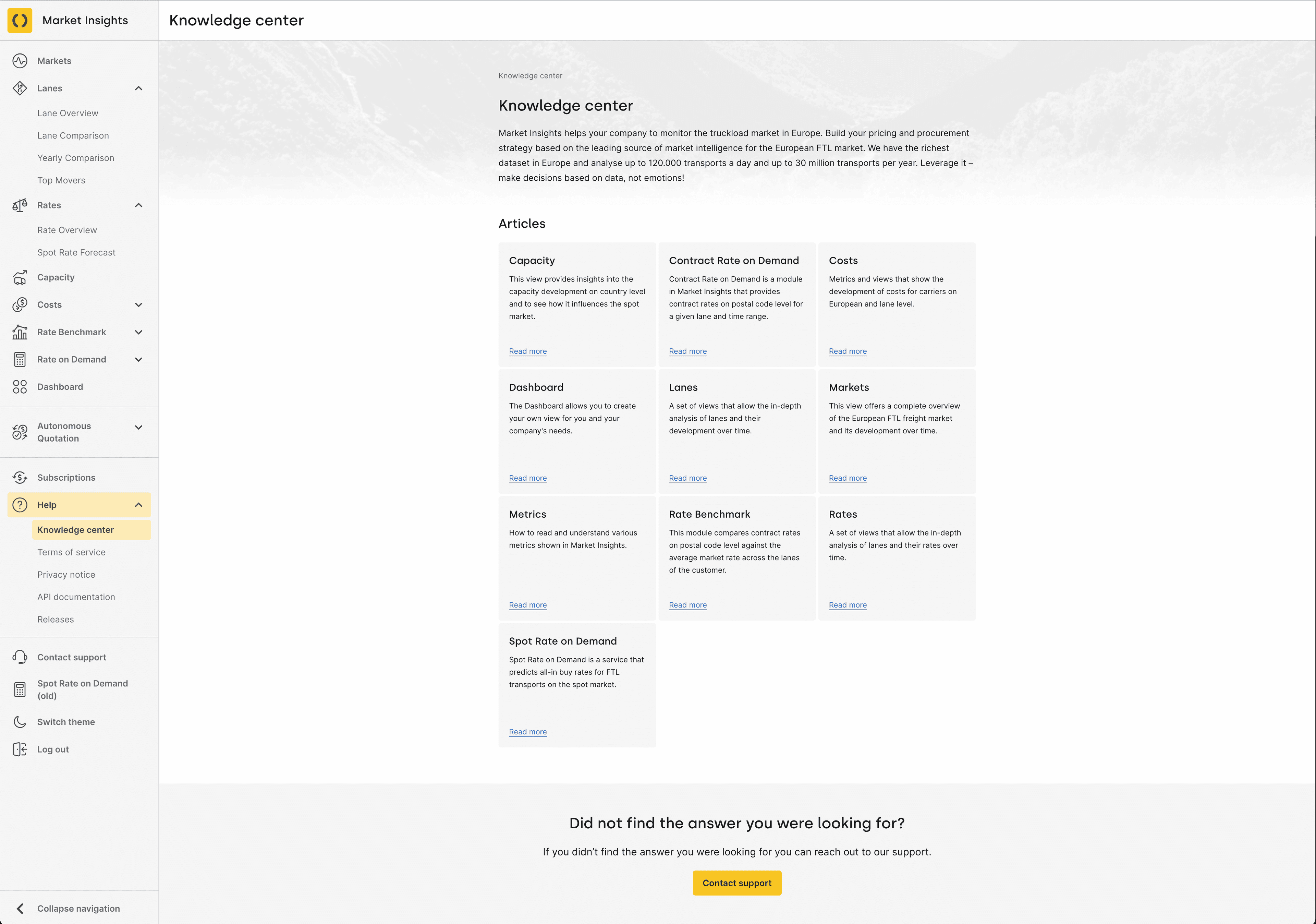Click the Capacity truck icon
Screen dimensions: 1316x924
[20, 278]
